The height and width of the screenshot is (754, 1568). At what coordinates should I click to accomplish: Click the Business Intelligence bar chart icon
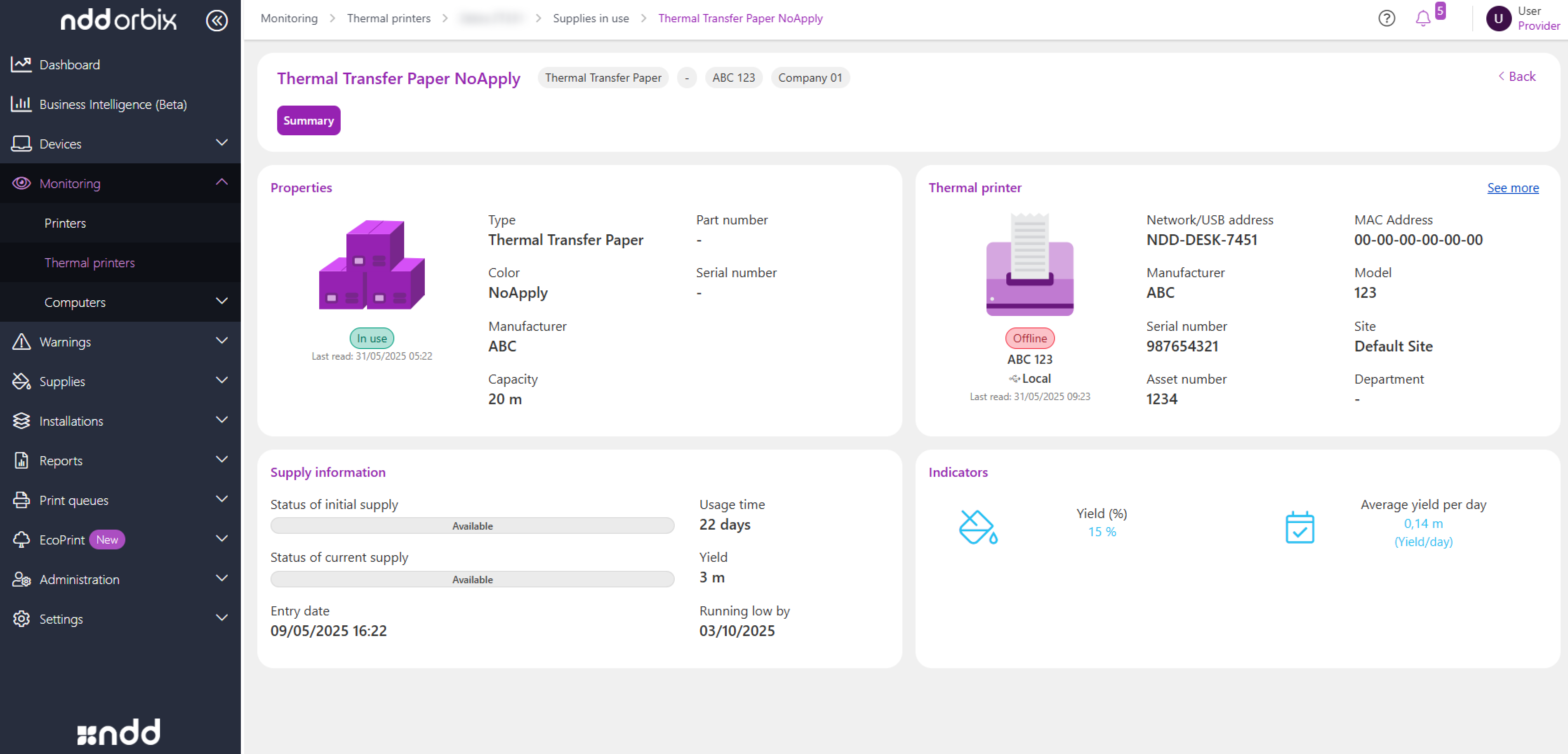(21, 104)
